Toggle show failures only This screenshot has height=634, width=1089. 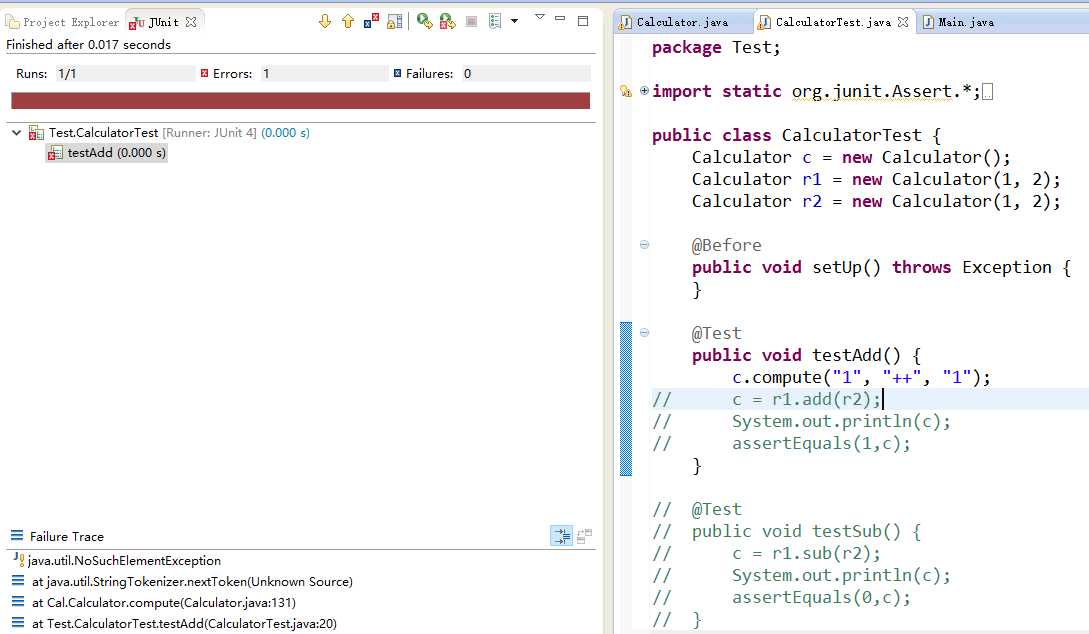pyautogui.click(x=372, y=22)
